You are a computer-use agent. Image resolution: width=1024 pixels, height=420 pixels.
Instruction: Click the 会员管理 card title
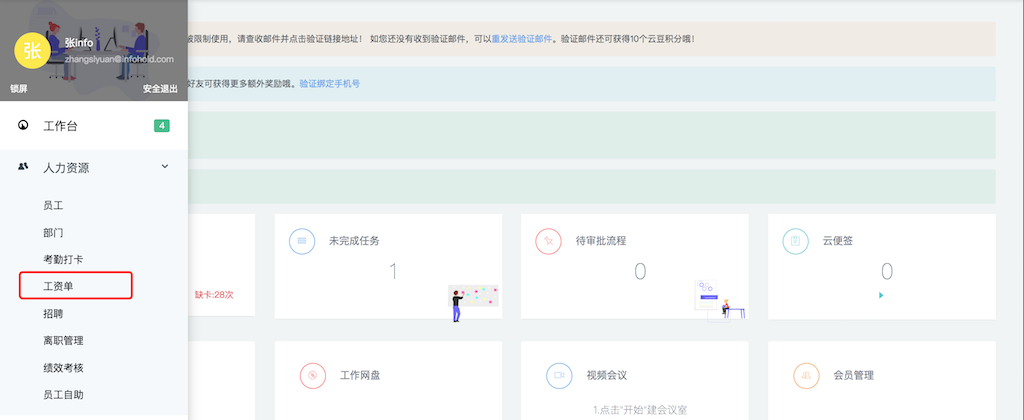pos(854,376)
